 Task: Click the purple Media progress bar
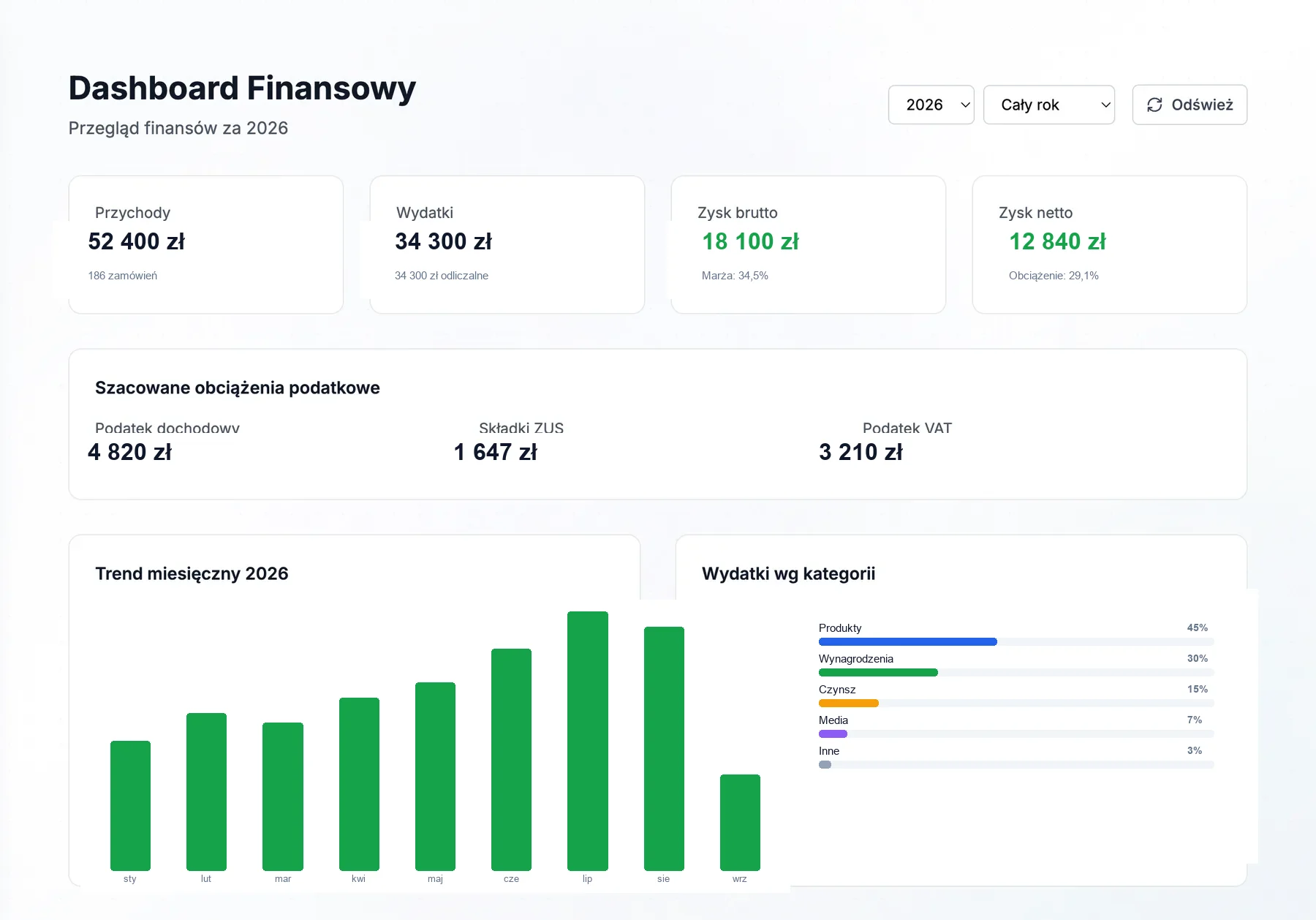833,734
